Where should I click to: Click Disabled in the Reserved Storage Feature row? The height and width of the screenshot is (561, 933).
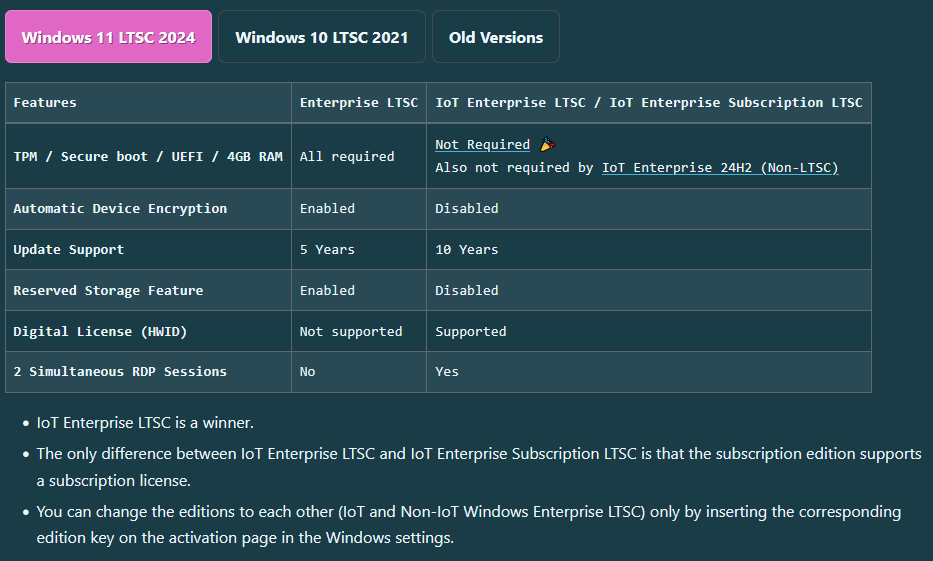(649, 290)
